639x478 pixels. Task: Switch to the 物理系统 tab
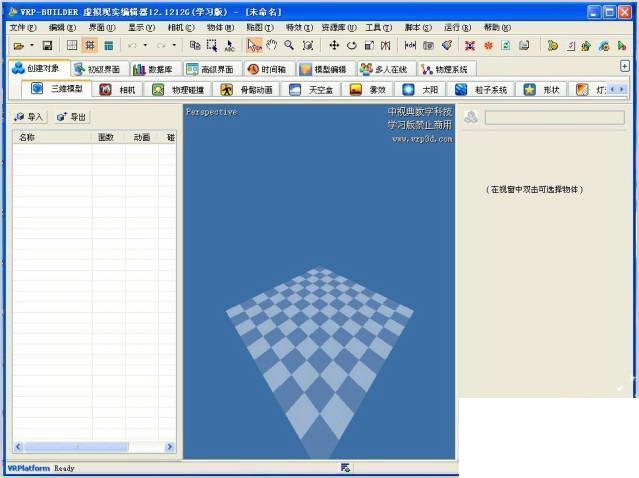pos(445,69)
